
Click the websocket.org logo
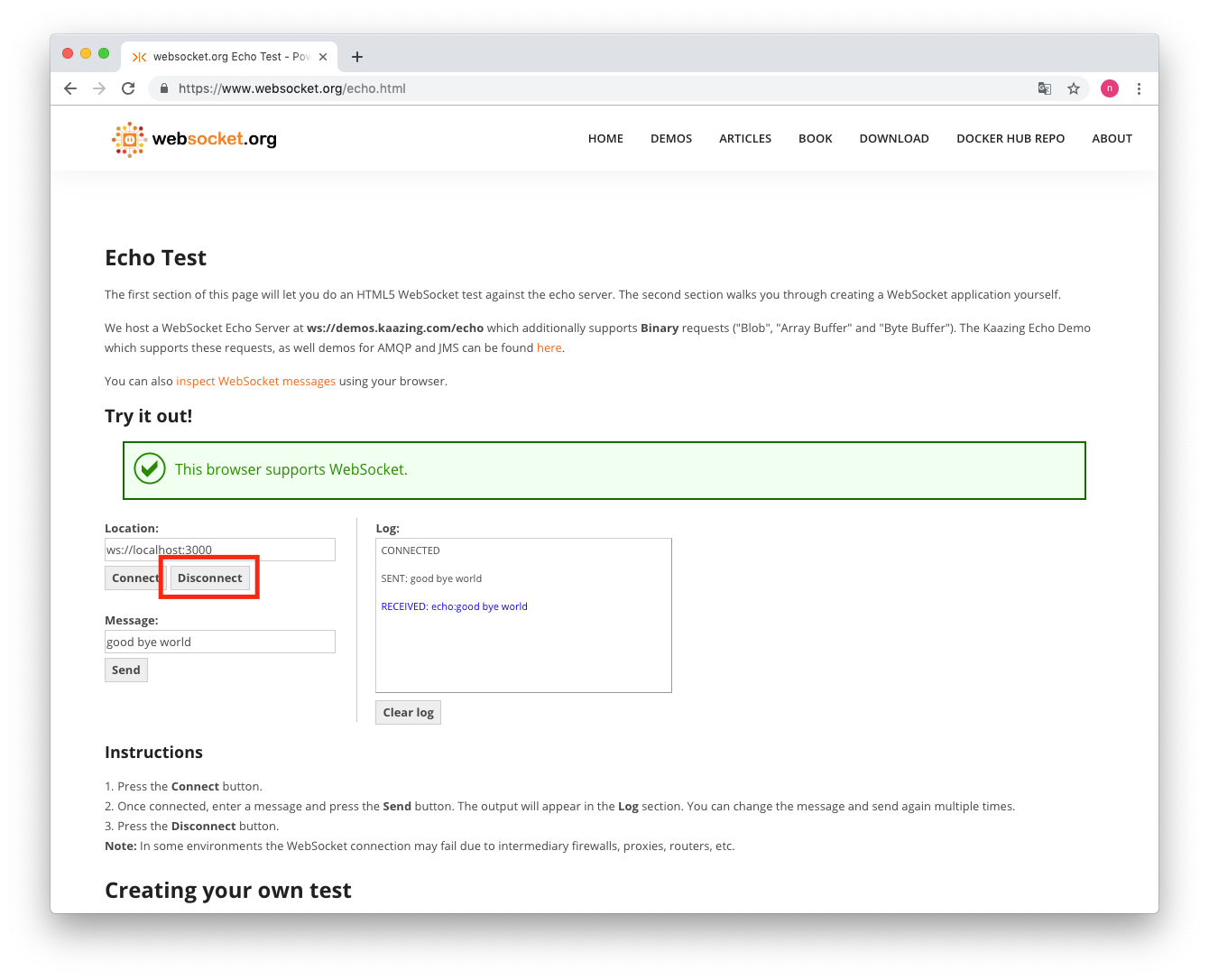pos(194,139)
